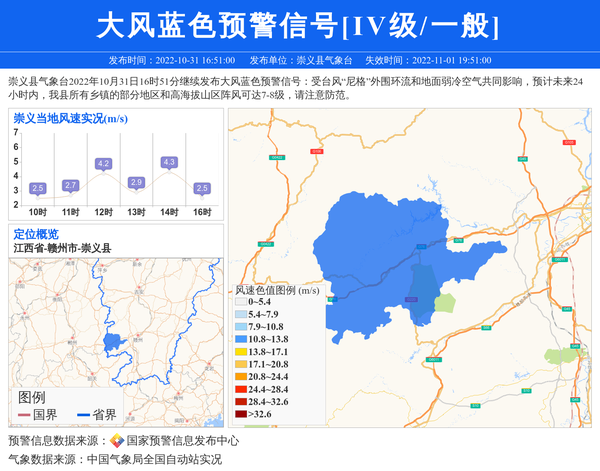Click the 2.9 data label at 13时
This screenshot has height=471, width=600.
tap(136, 182)
